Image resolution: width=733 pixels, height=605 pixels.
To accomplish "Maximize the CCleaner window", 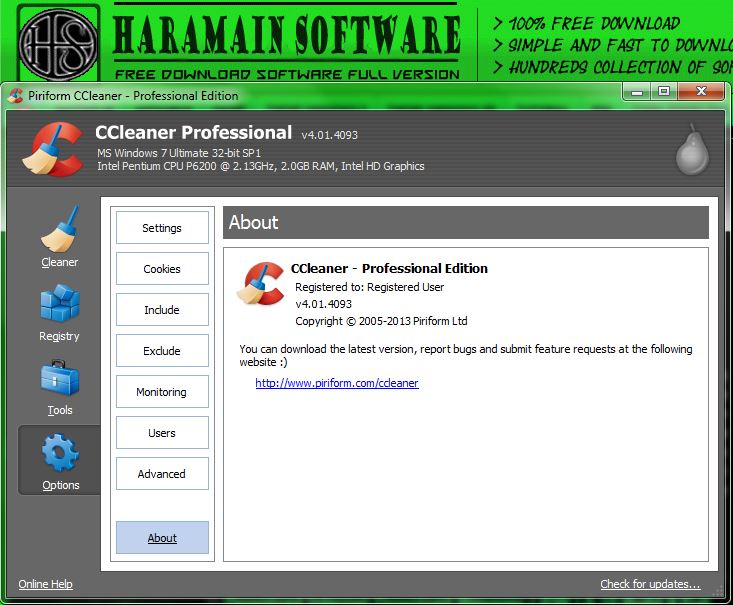I will pyautogui.click(x=664, y=92).
